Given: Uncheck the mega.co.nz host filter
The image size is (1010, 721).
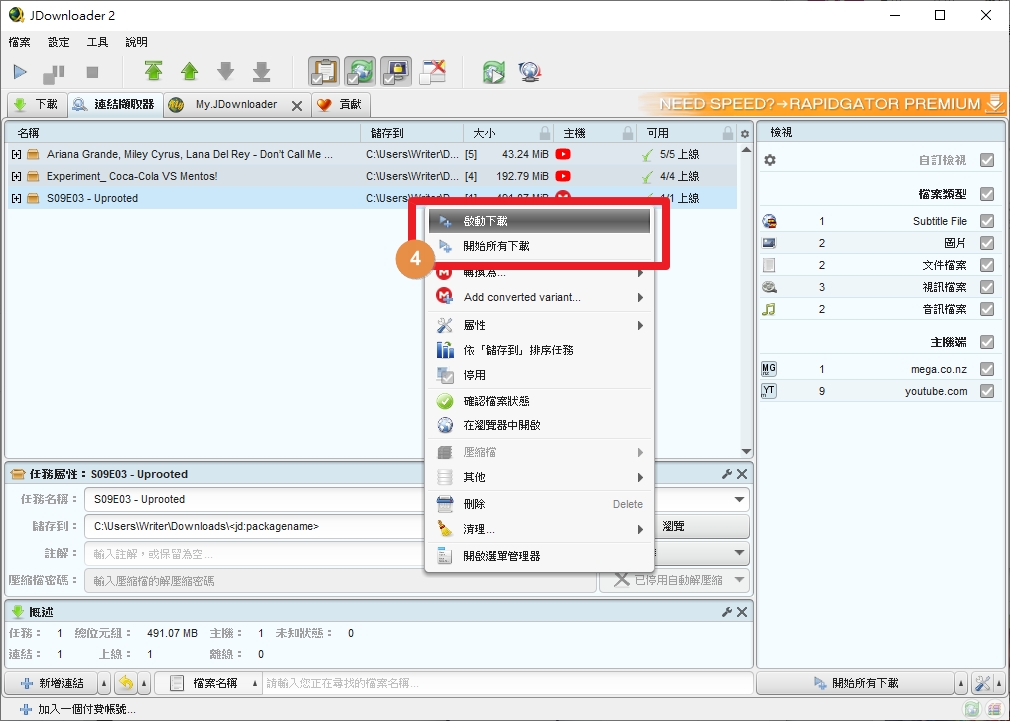Looking at the screenshot, I should (987, 369).
